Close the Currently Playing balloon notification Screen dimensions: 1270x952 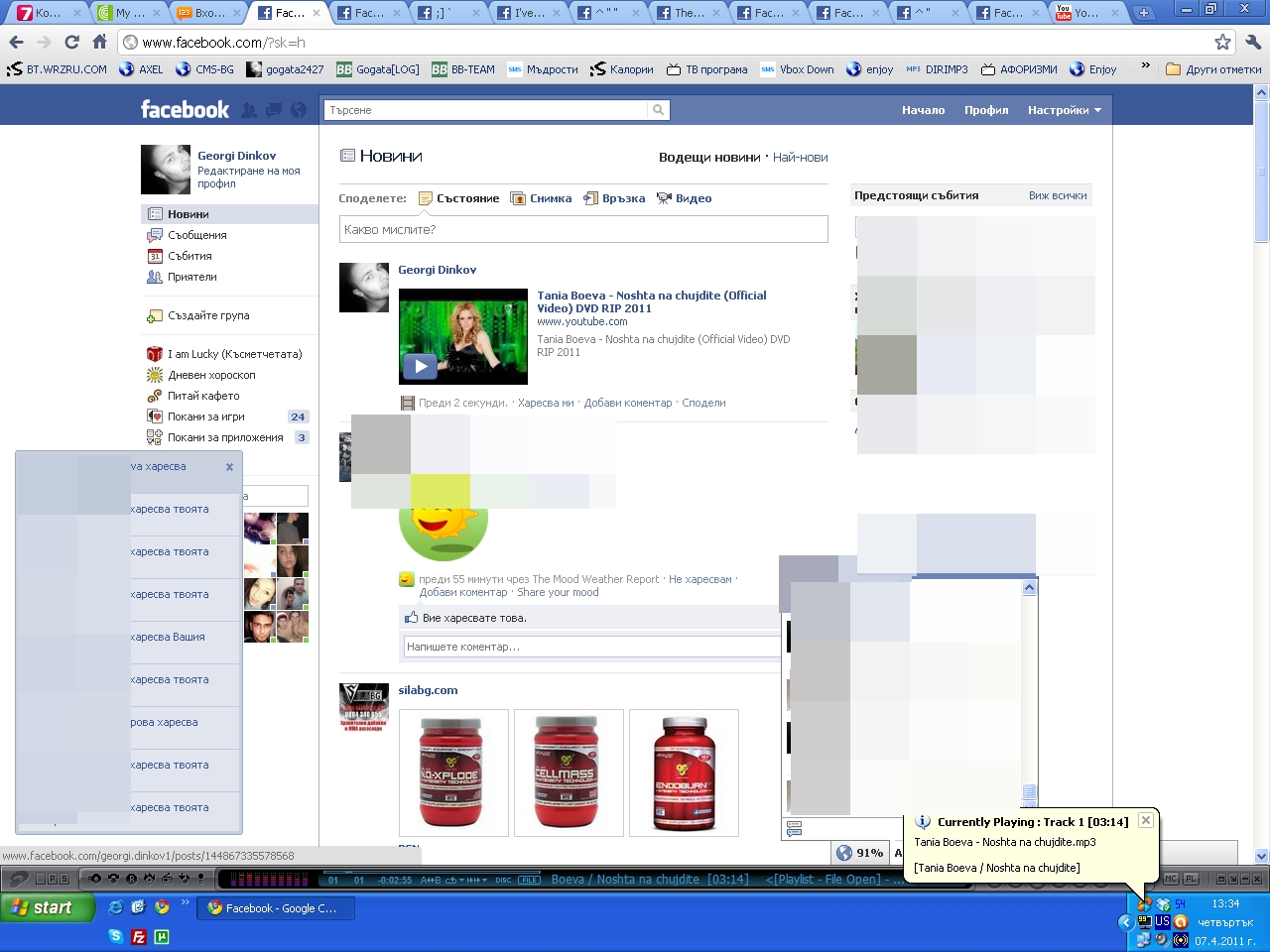click(x=1145, y=820)
